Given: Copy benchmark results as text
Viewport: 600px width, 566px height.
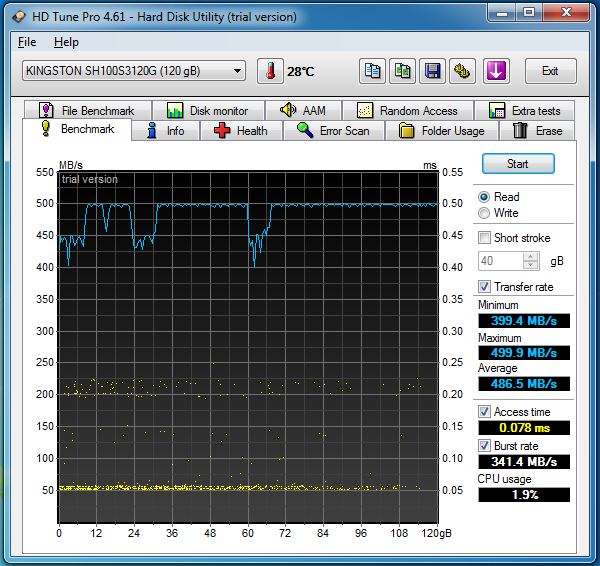Looking at the screenshot, I should [x=373, y=71].
